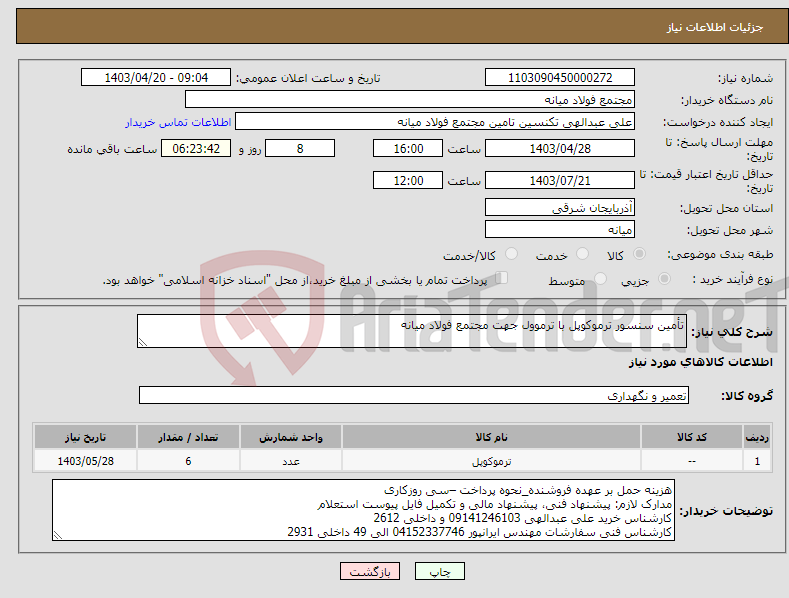Click the کد کالا column header
This screenshot has width=789, height=598.
point(692,437)
